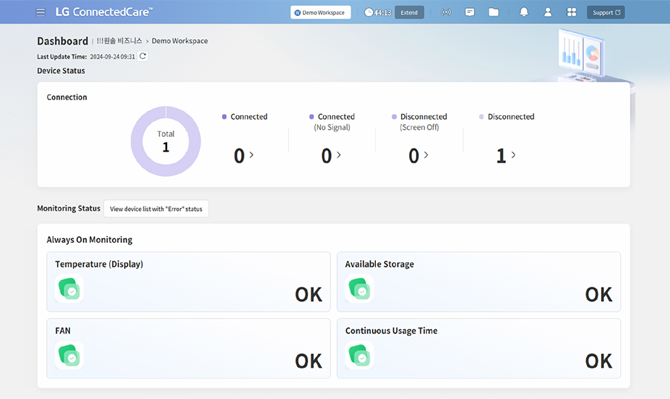Click the Disconnected (Screen Off) legend dot
This screenshot has height=399, width=670.
point(394,117)
